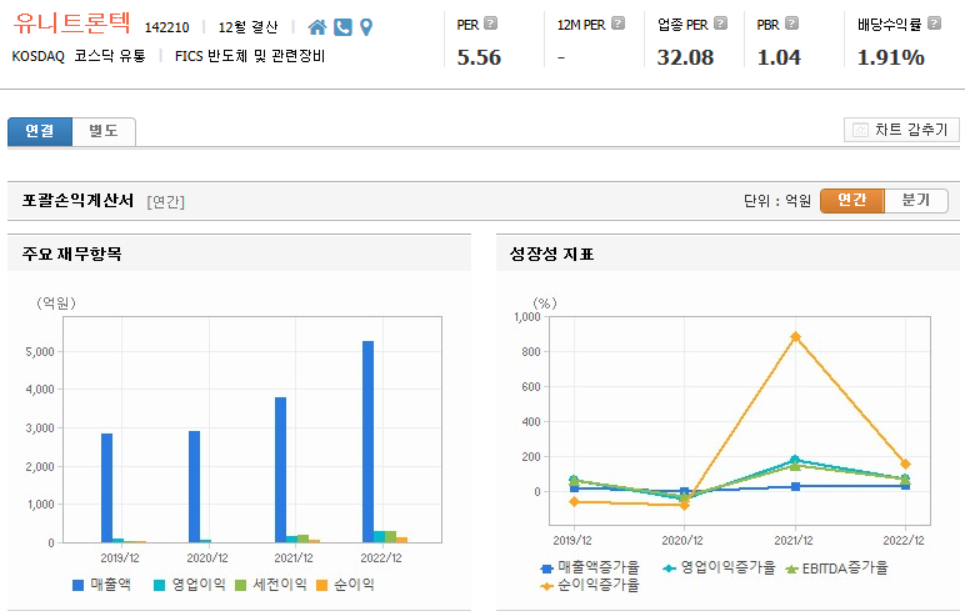Select the 연결 tab

pos(39,131)
